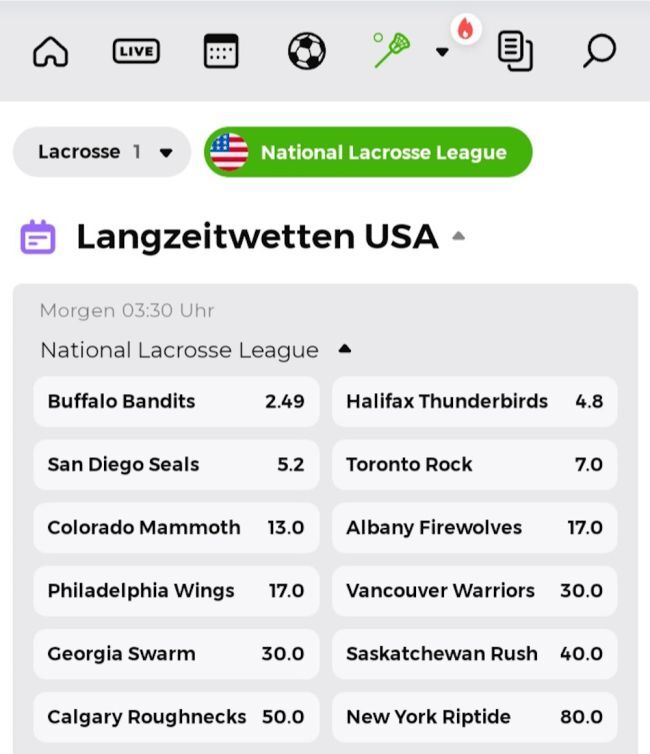
Task: Open the Lacrosse 1 dropdown
Action: click(x=102, y=152)
